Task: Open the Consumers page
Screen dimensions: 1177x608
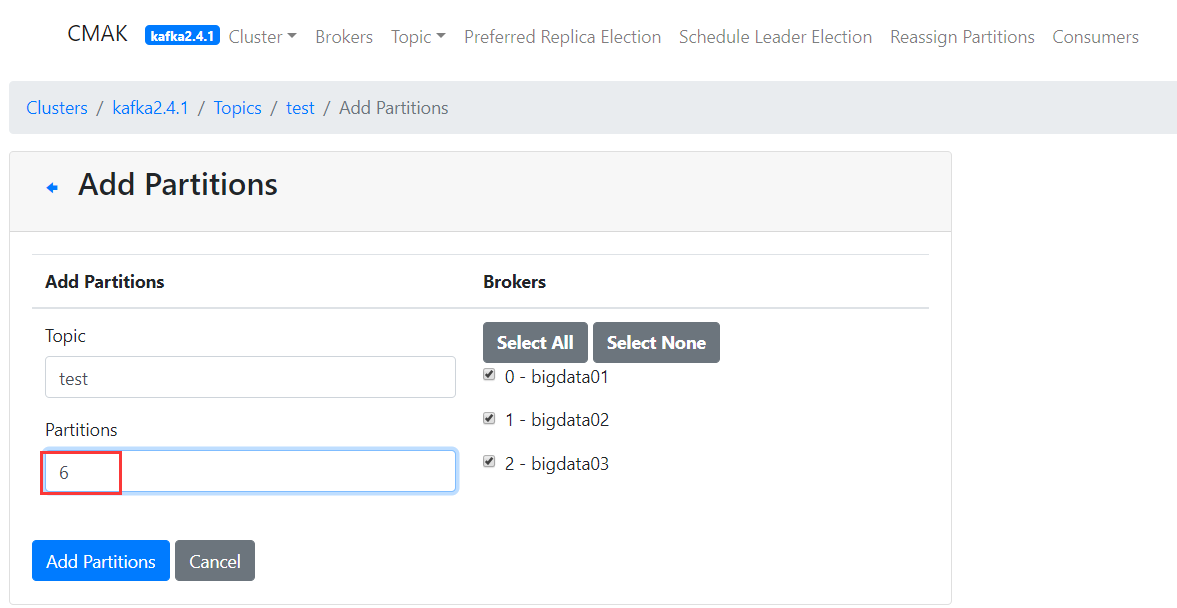Action: tap(1095, 37)
